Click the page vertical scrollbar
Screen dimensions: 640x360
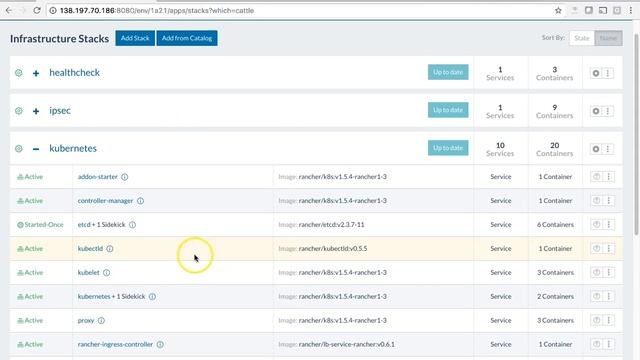click(x=636, y=135)
